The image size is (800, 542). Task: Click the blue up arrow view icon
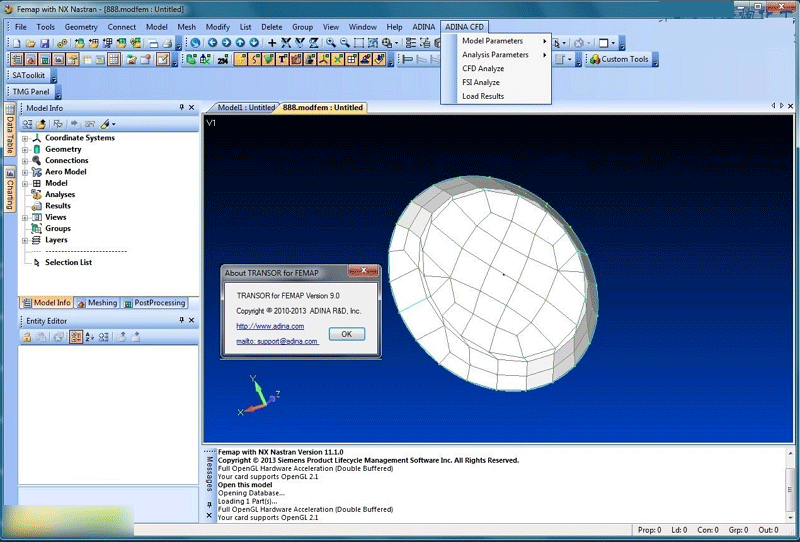point(240,43)
